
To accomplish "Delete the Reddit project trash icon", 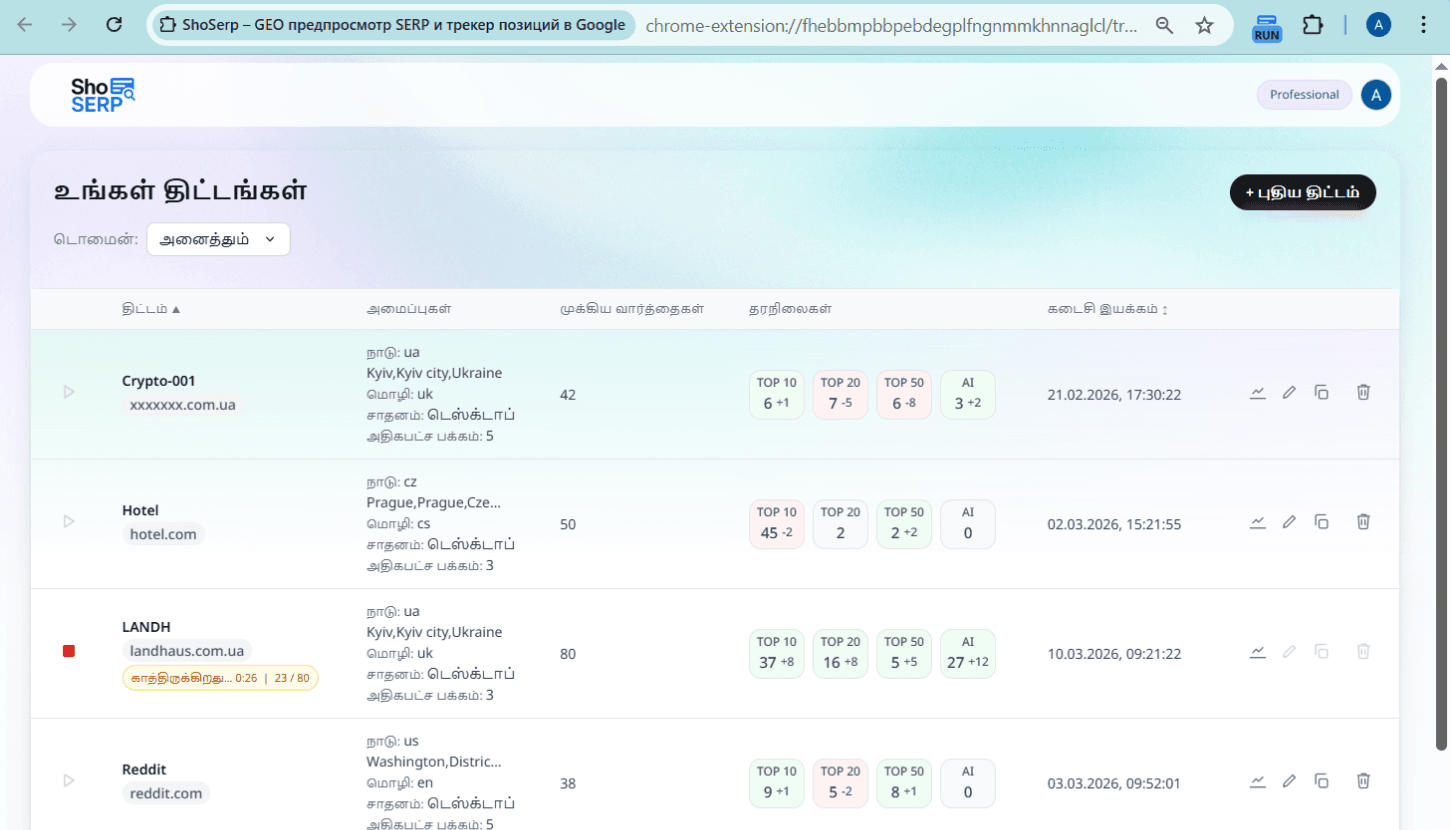I will click(1363, 780).
